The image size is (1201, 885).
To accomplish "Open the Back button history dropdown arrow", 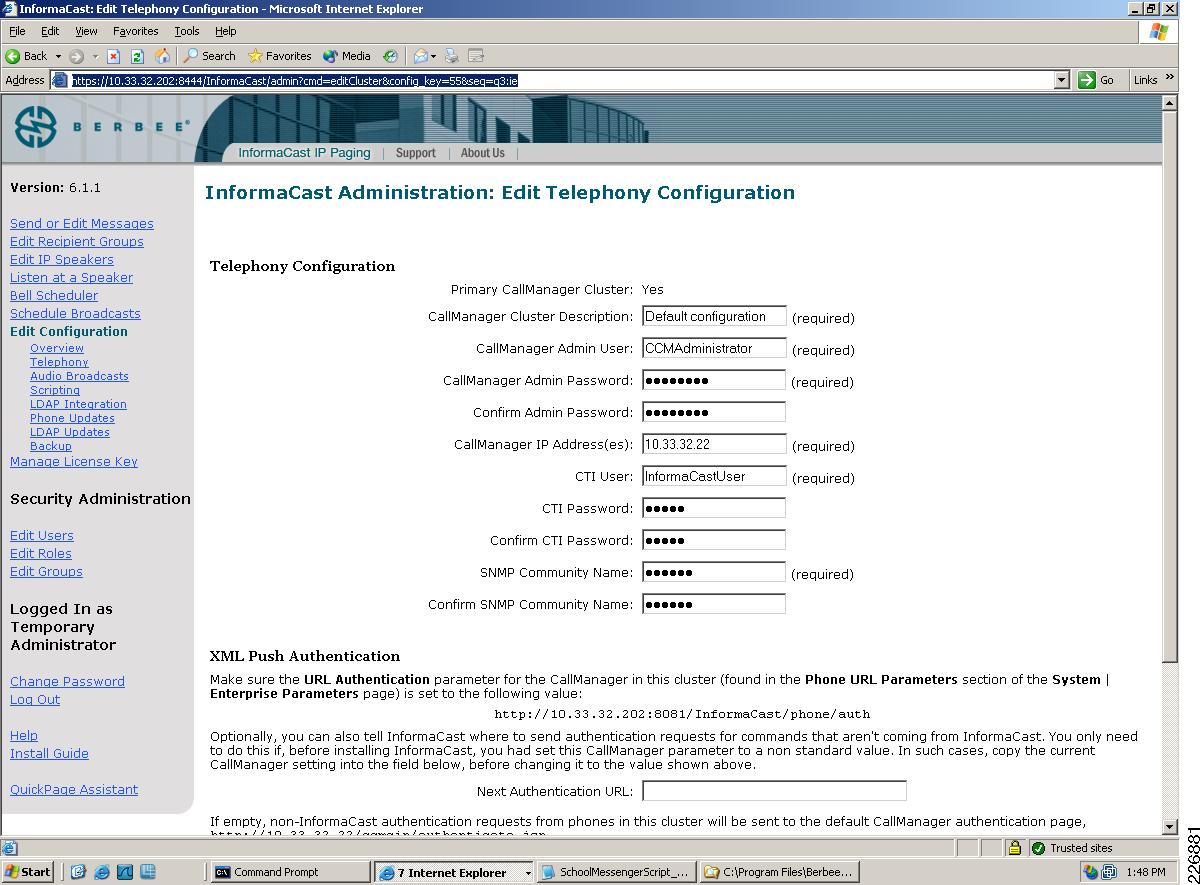I will [x=58, y=56].
